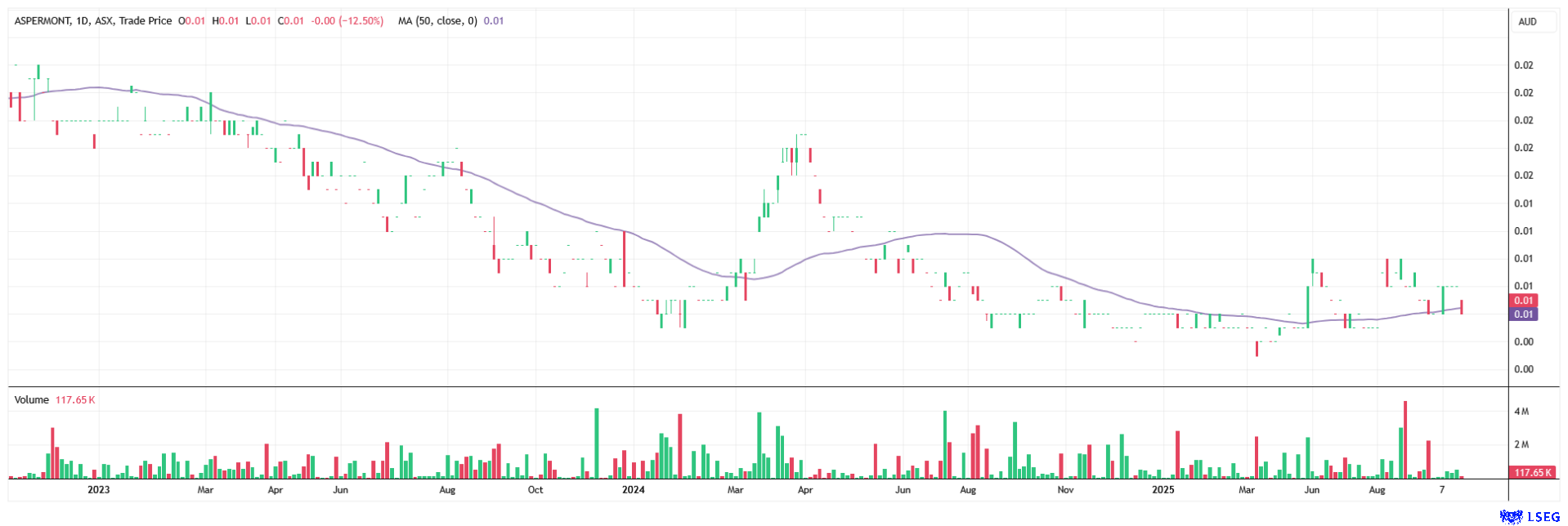Select the 2025 label on time axis
The image size is (1568, 526).
click(x=1163, y=490)
